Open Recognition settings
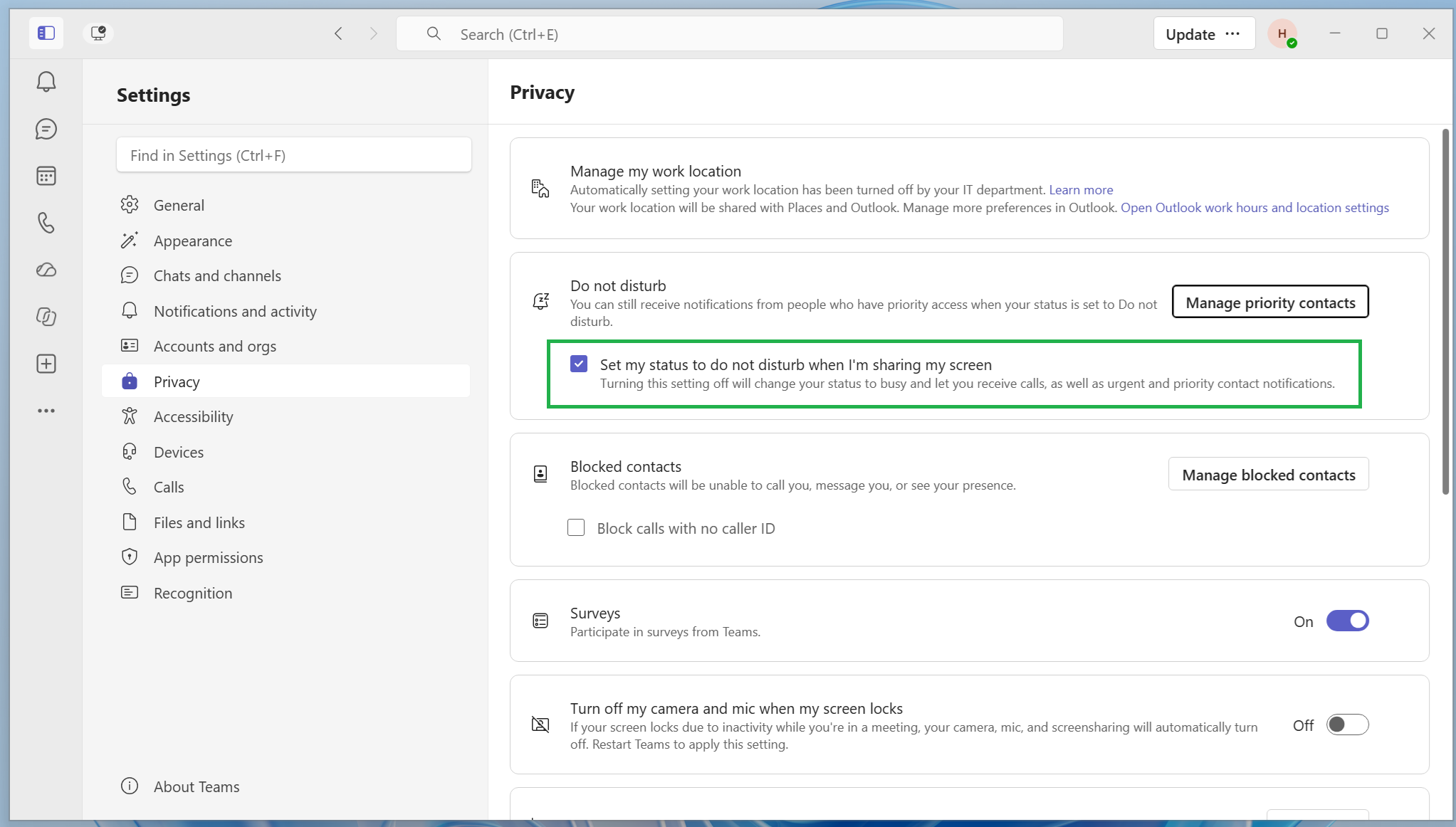This screenshot has height=827, width=1456. pos(286,593)
